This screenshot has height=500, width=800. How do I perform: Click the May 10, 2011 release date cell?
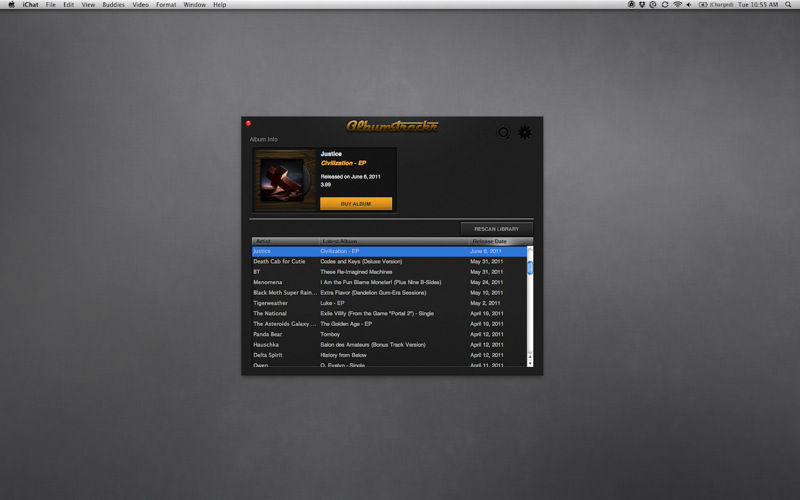pyautogui.click(x=487, y=293)
